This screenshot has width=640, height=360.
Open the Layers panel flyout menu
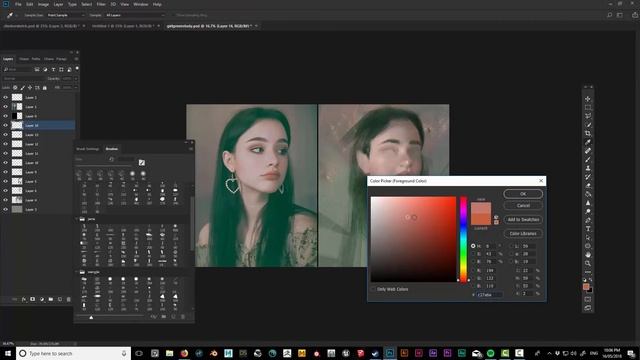[x=76, y=59]
